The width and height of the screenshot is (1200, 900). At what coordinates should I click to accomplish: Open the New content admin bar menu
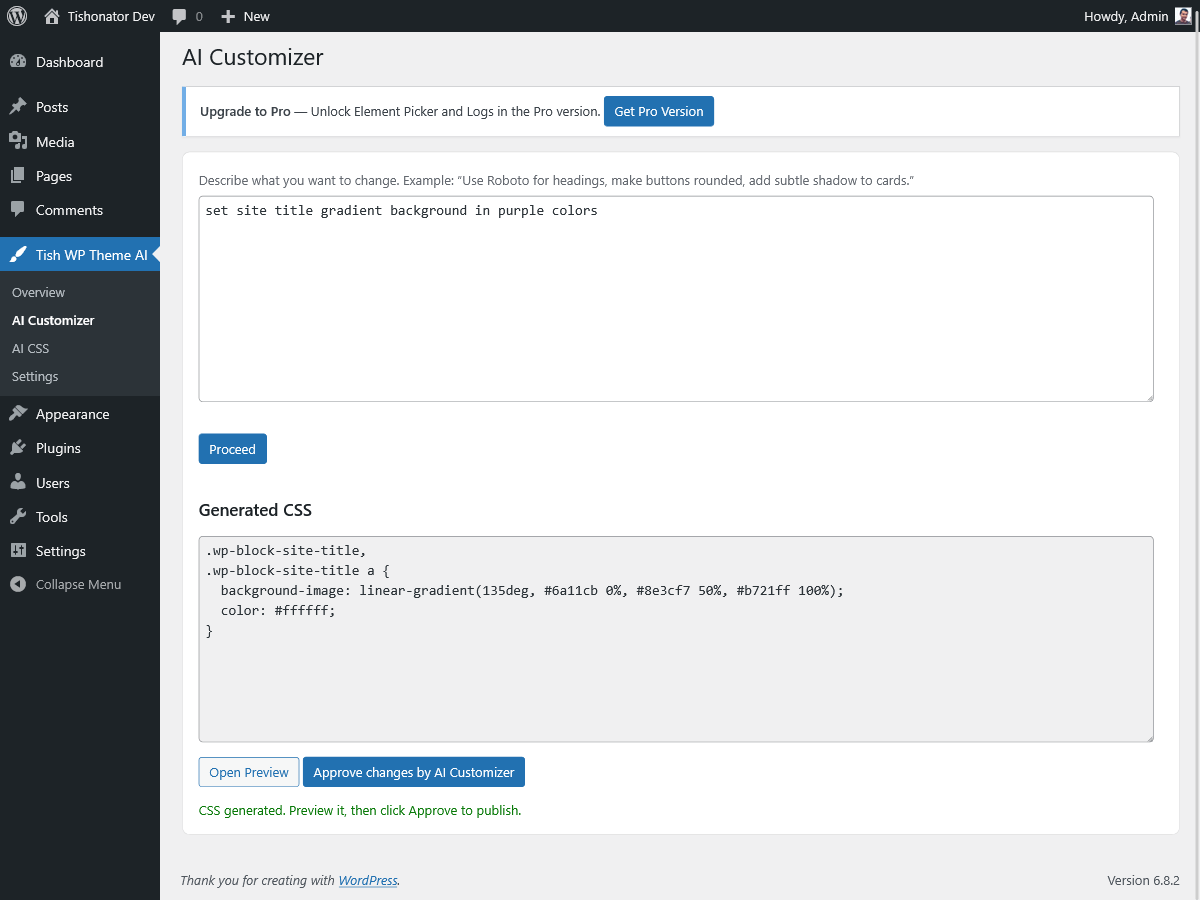(244, 16)
